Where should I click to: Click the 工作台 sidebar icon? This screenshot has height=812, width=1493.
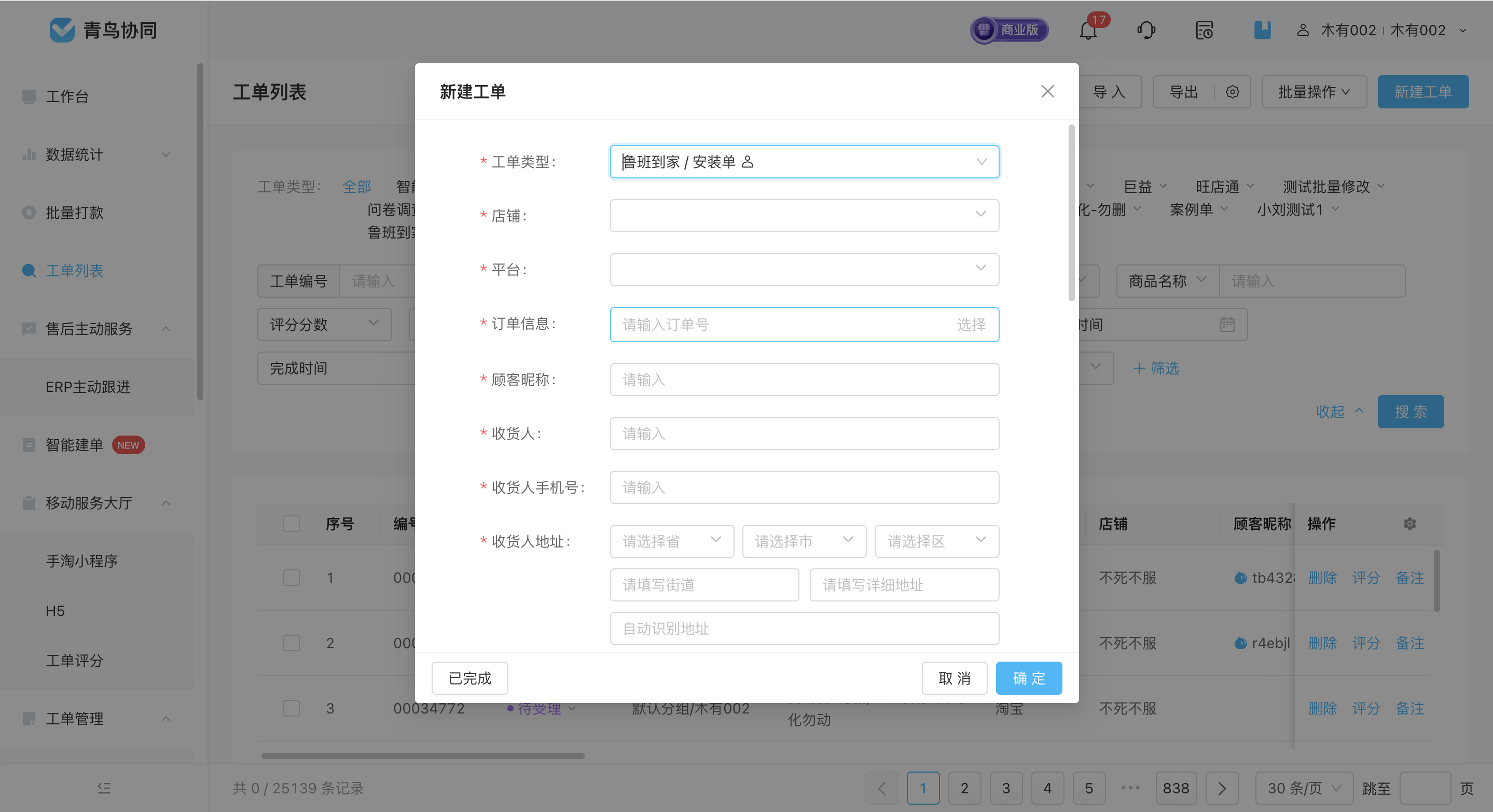tap(29, 96)
